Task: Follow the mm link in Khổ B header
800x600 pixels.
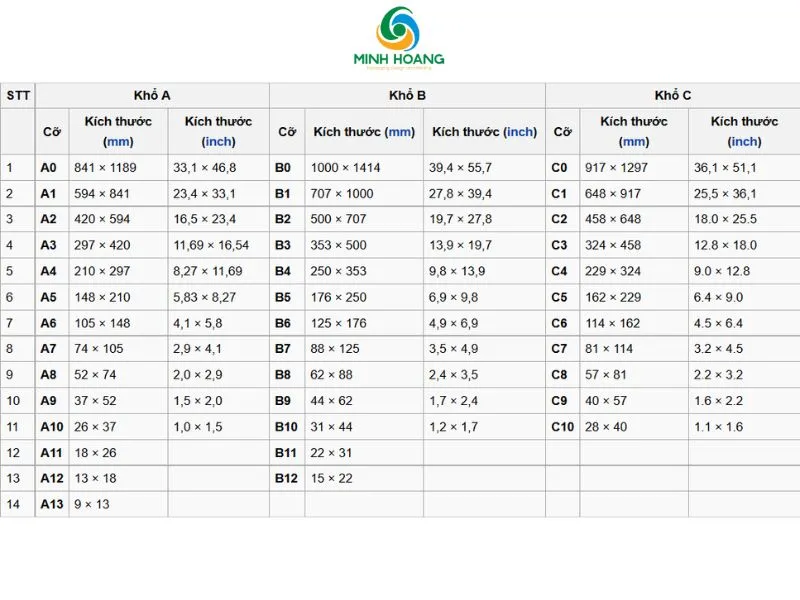Action: (x=400, y=132)
